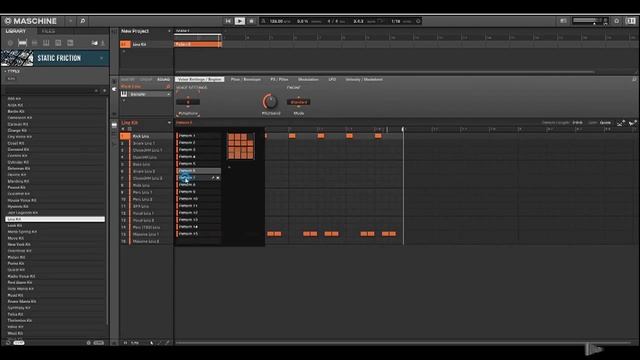The height and width of the screenshot is (360, 640).
Task: Click the pencil rename icon on Pattern 7 row
Action: coord(213,178)
